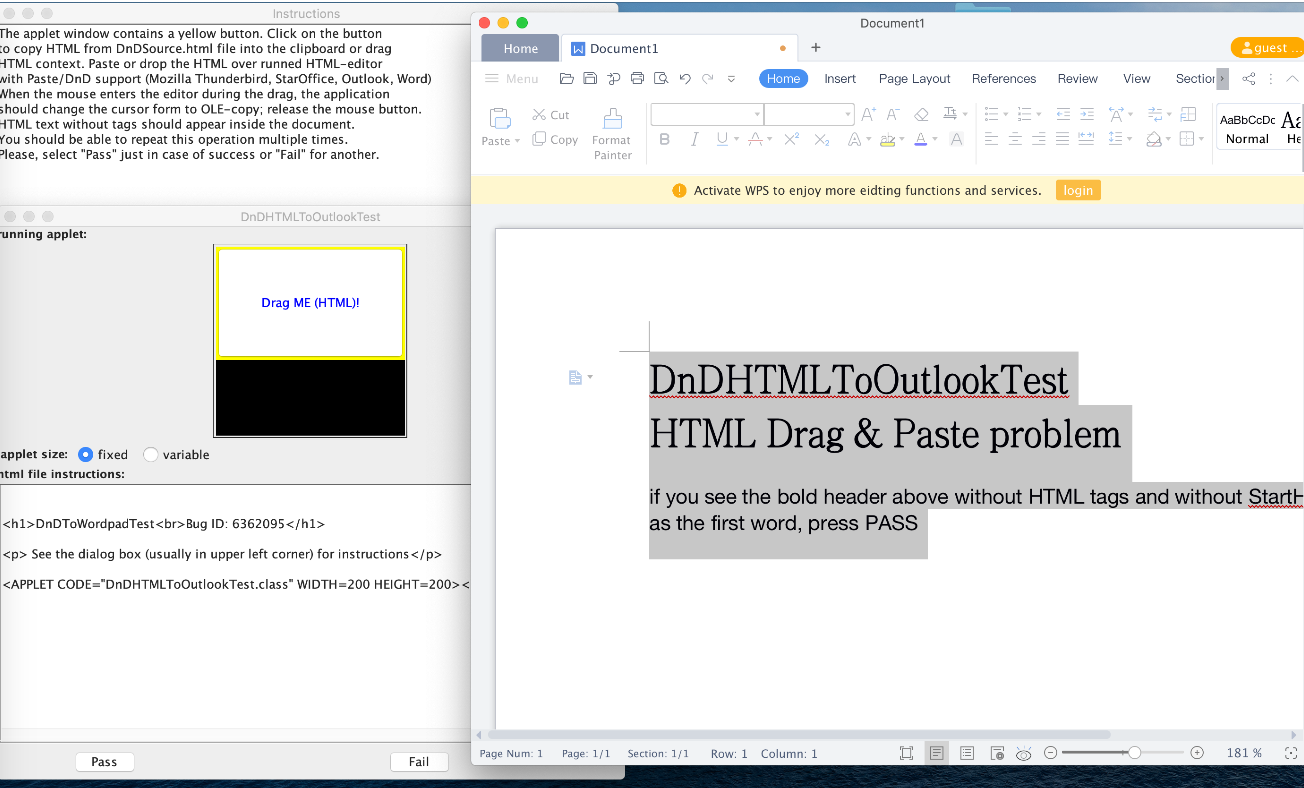The width and height of the screenshot is (1304, 788).
Task: Click the superscript icon
Action: (x=791, y=140)
